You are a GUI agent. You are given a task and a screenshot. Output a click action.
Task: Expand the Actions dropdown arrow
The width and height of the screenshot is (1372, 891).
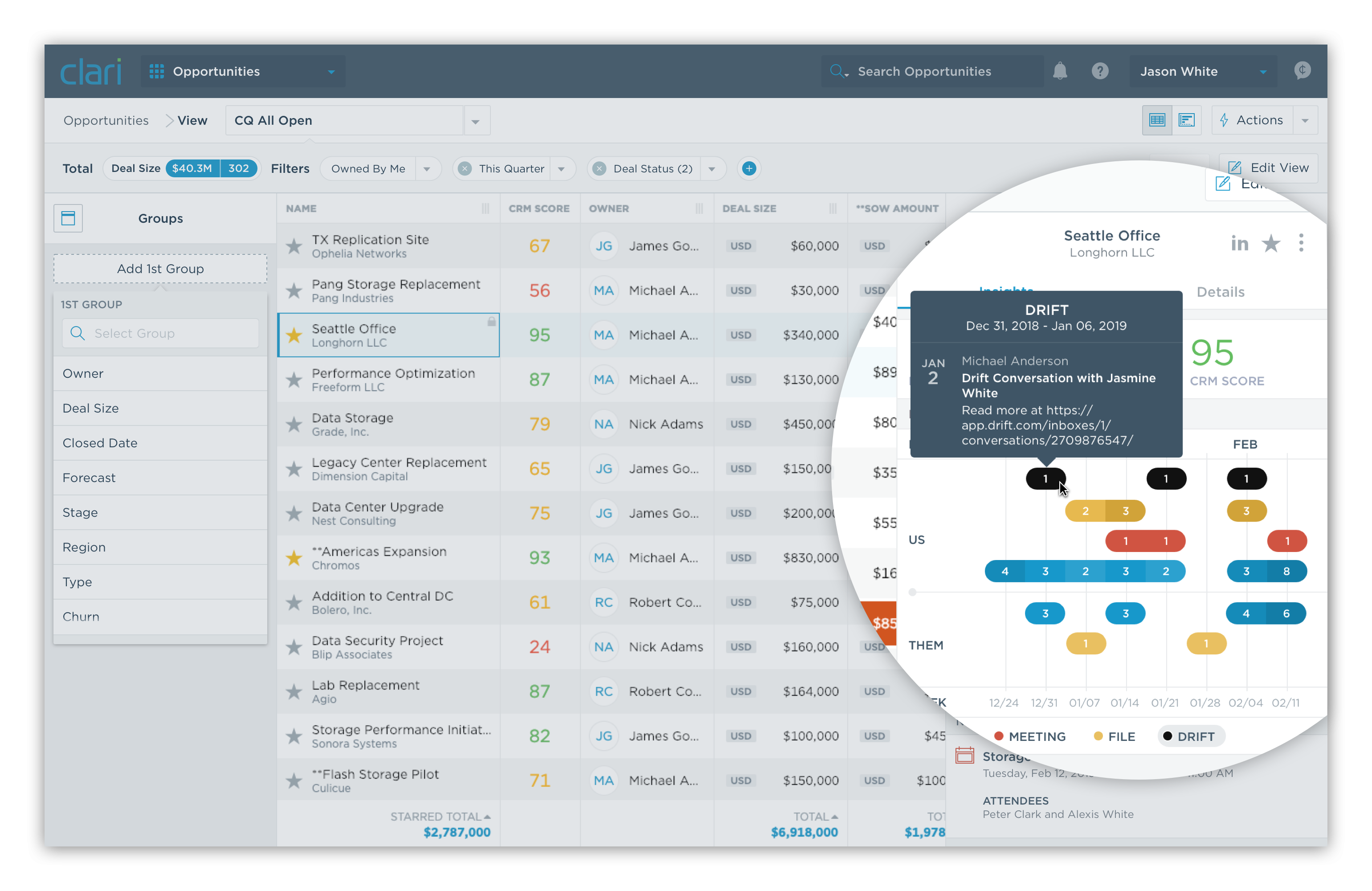tap(1305, 121)
